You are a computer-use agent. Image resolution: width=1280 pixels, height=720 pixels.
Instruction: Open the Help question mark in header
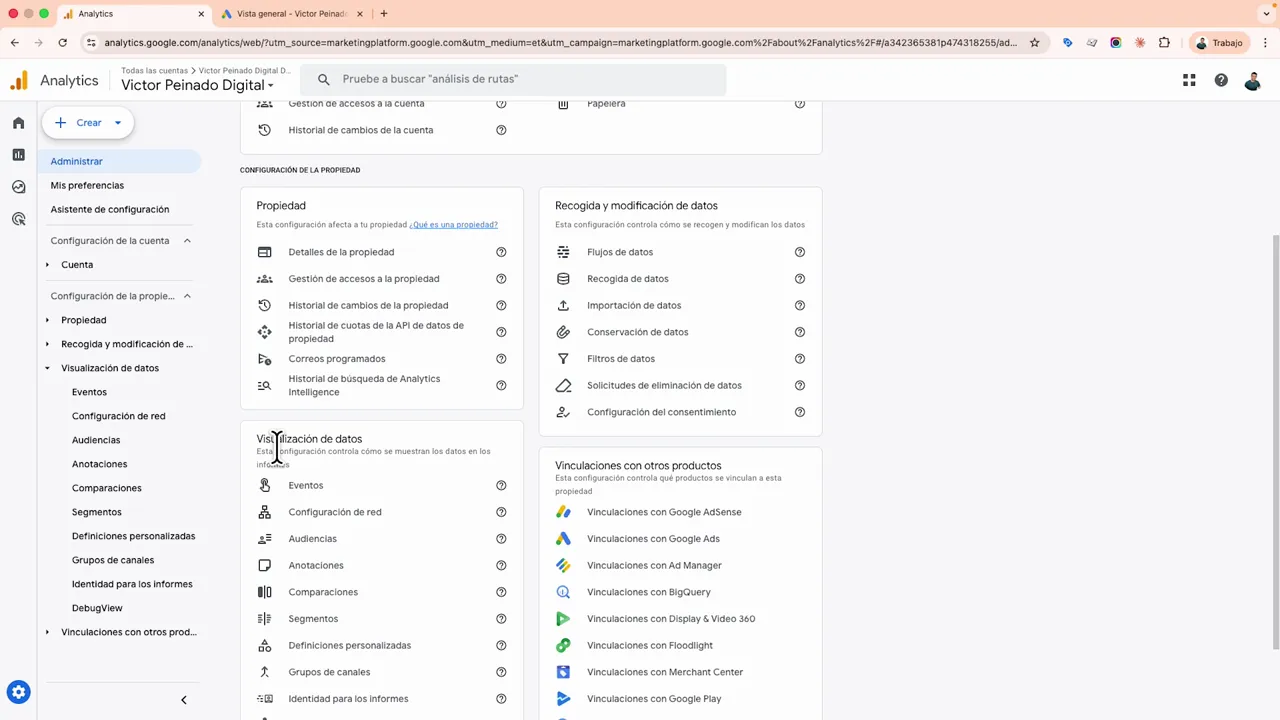point(1221,80)
